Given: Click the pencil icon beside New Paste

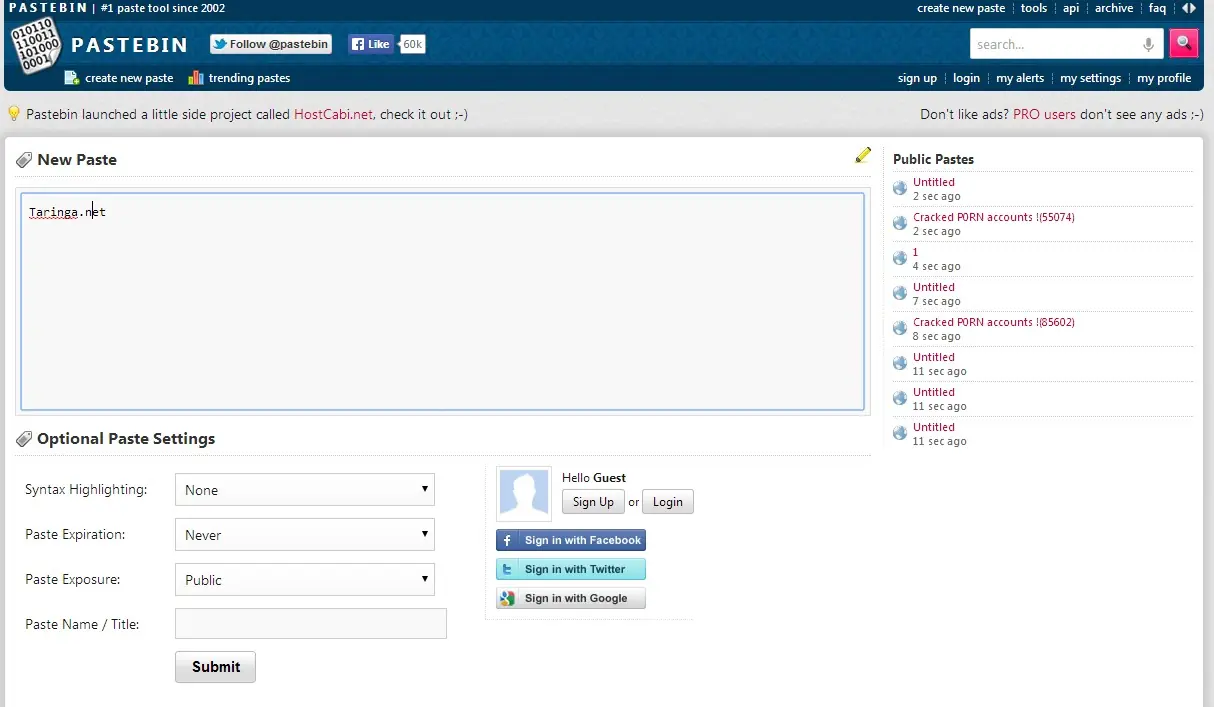Looking at the screenshot, I should (863, 155).
